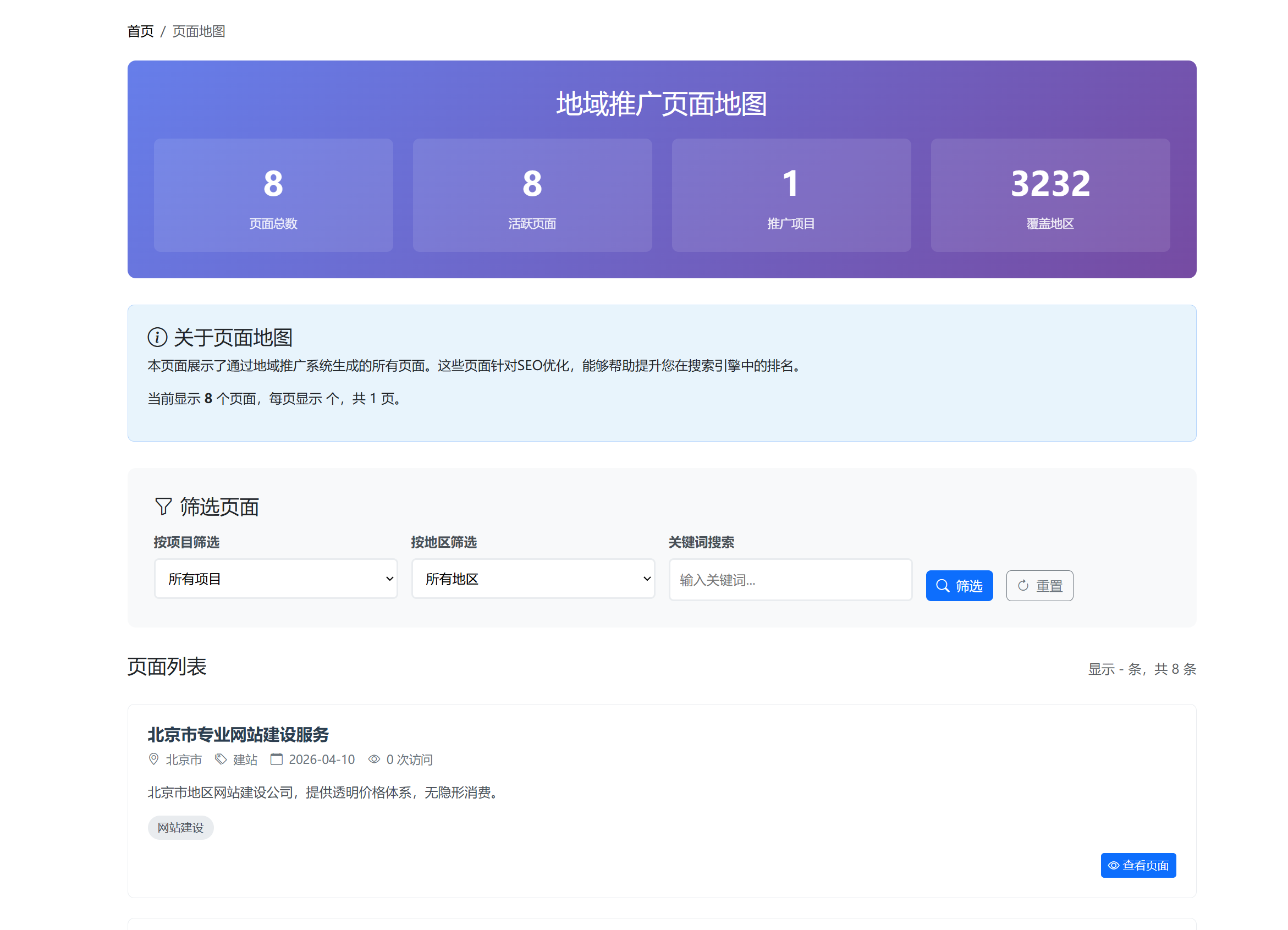Click the eye icon on the 查看页面 button
The image size is (1288, 930).
pyautogui.click(x=1113, y=865)
